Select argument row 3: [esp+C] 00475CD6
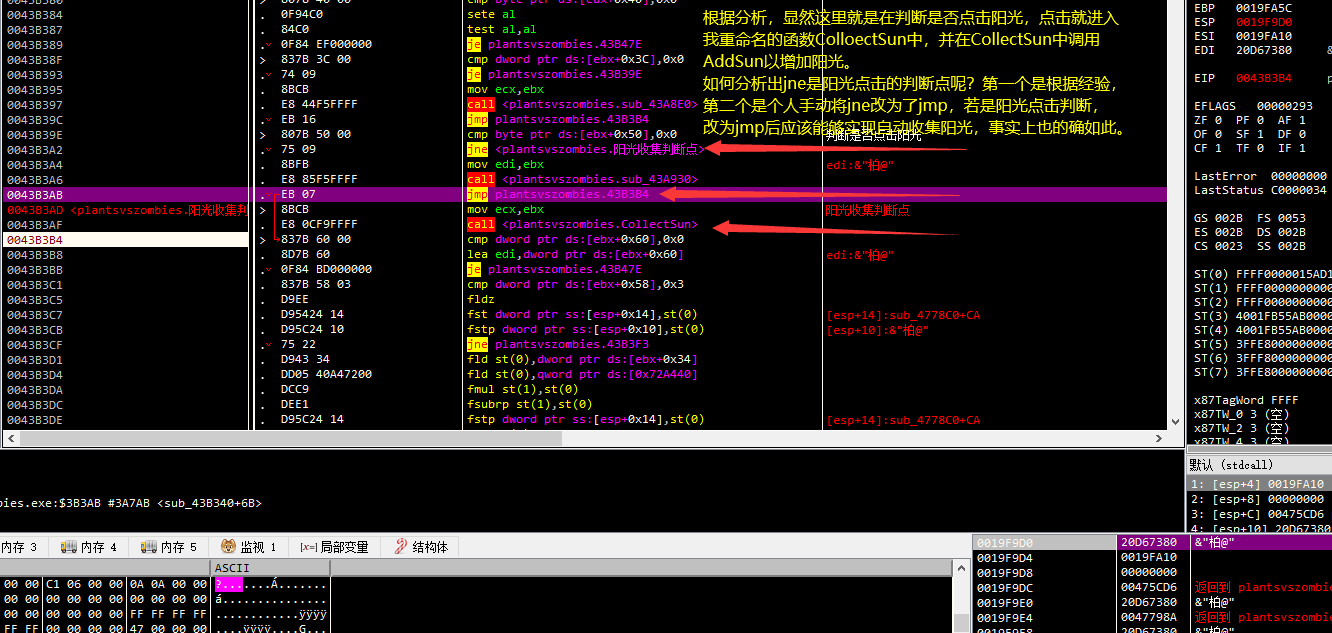The width and height of the screenshot is (1332, 633). (1259, 514)
